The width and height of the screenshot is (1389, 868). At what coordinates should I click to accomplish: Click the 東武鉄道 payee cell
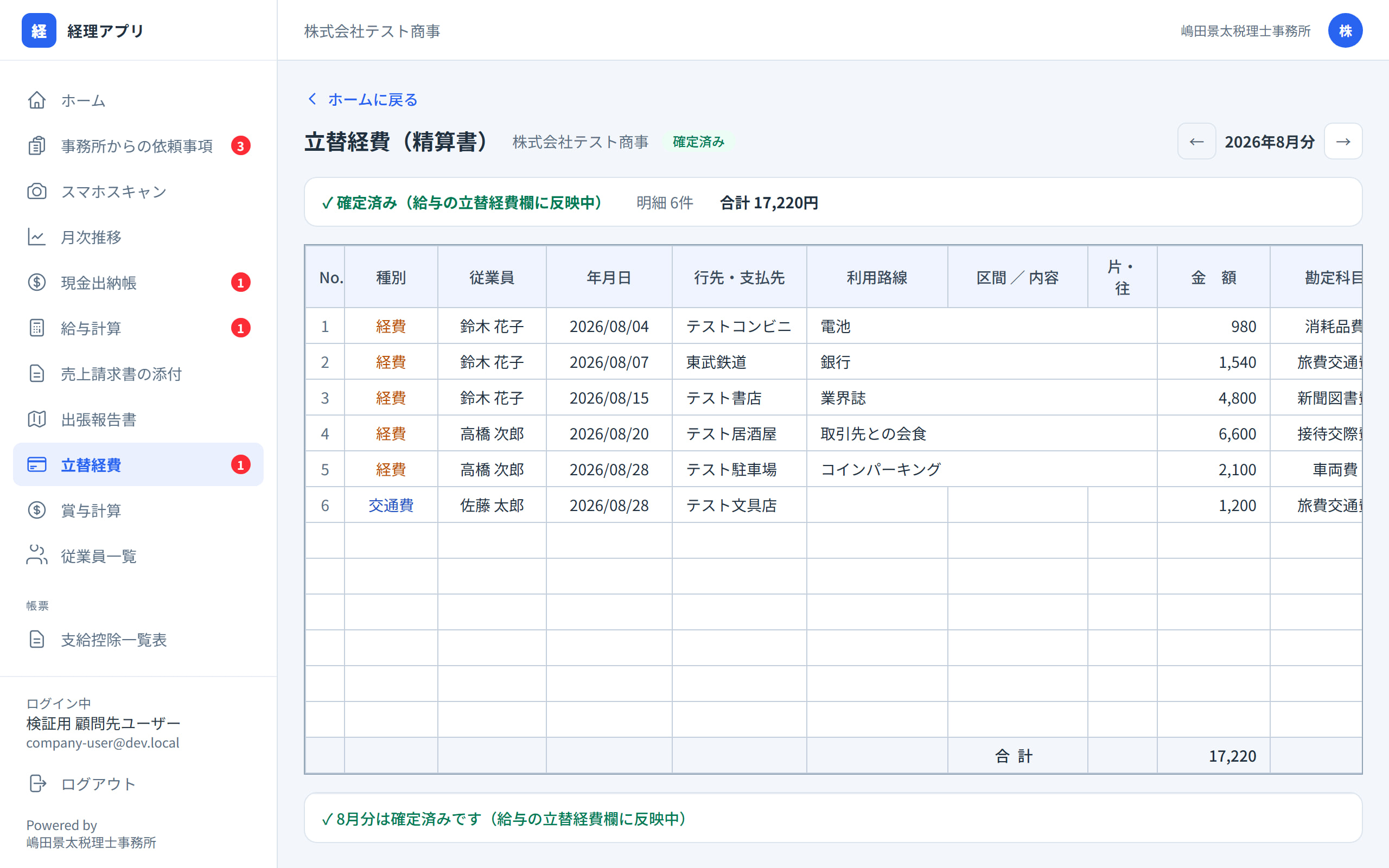pyautogui.click(x=740, y=362)
